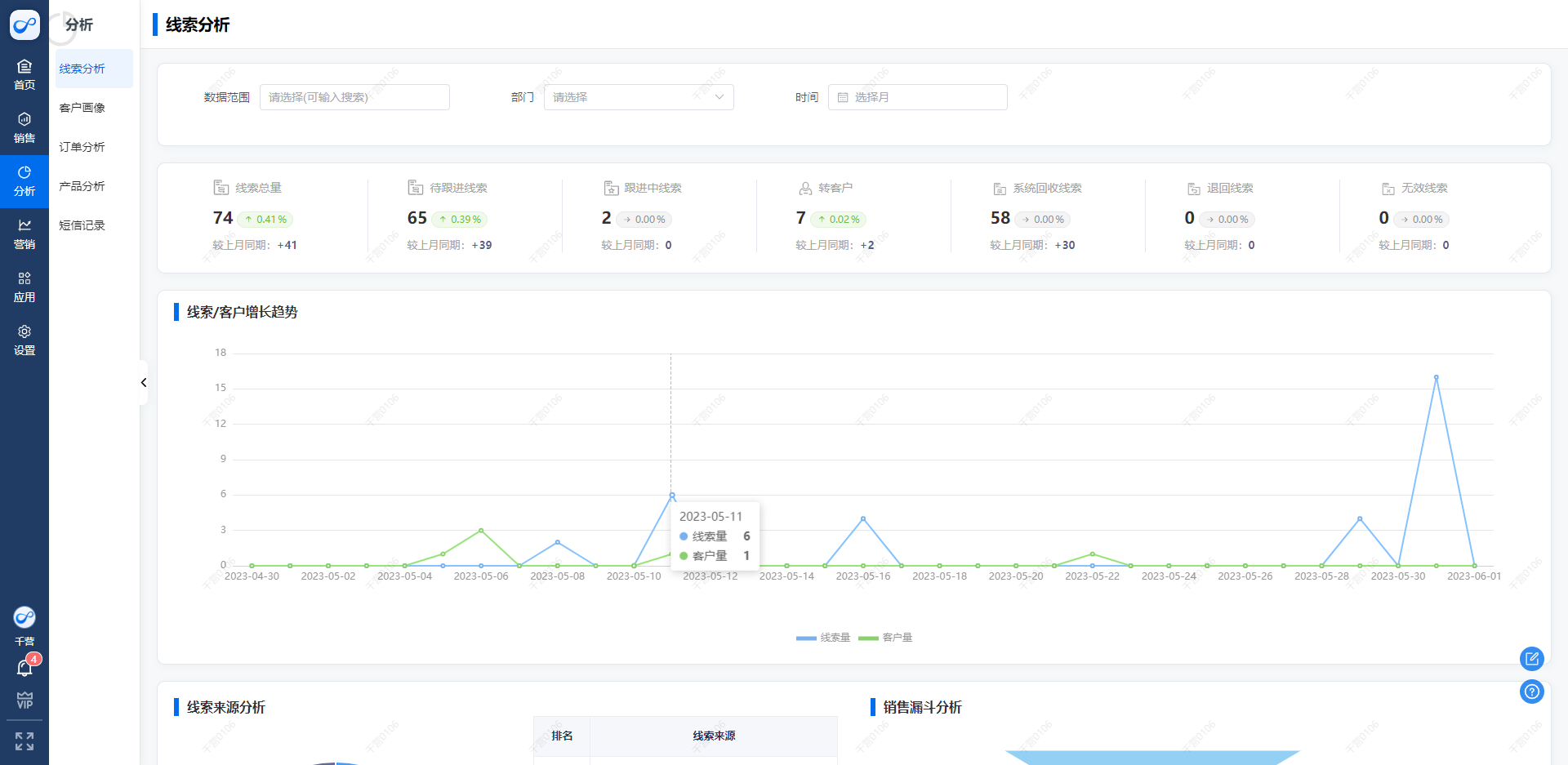Toggle 线索量 series in chart legend
Image resolution: width=1568 pixels, height=765 pixels.
(823, 638)
